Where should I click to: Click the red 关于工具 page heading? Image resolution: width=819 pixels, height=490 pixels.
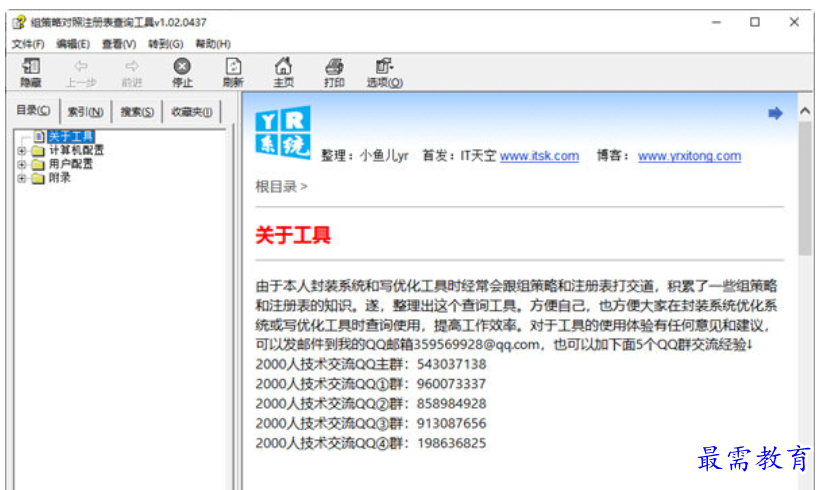(293, 235)
